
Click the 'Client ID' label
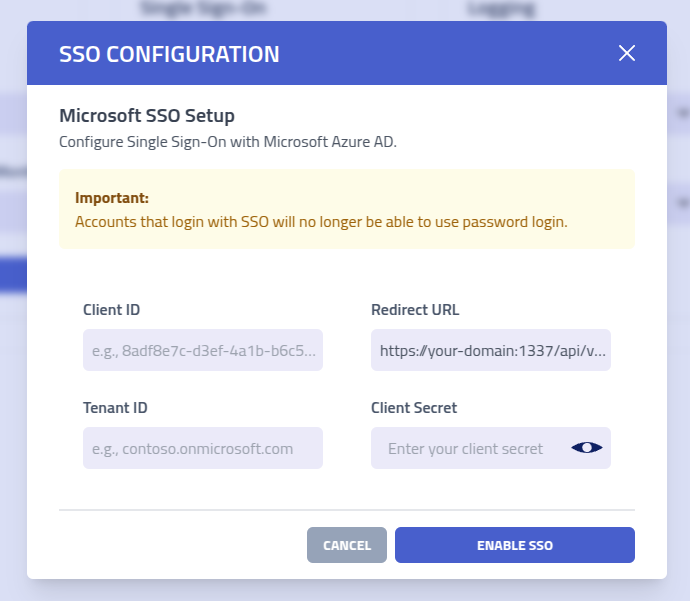click(x=111, y=310)
